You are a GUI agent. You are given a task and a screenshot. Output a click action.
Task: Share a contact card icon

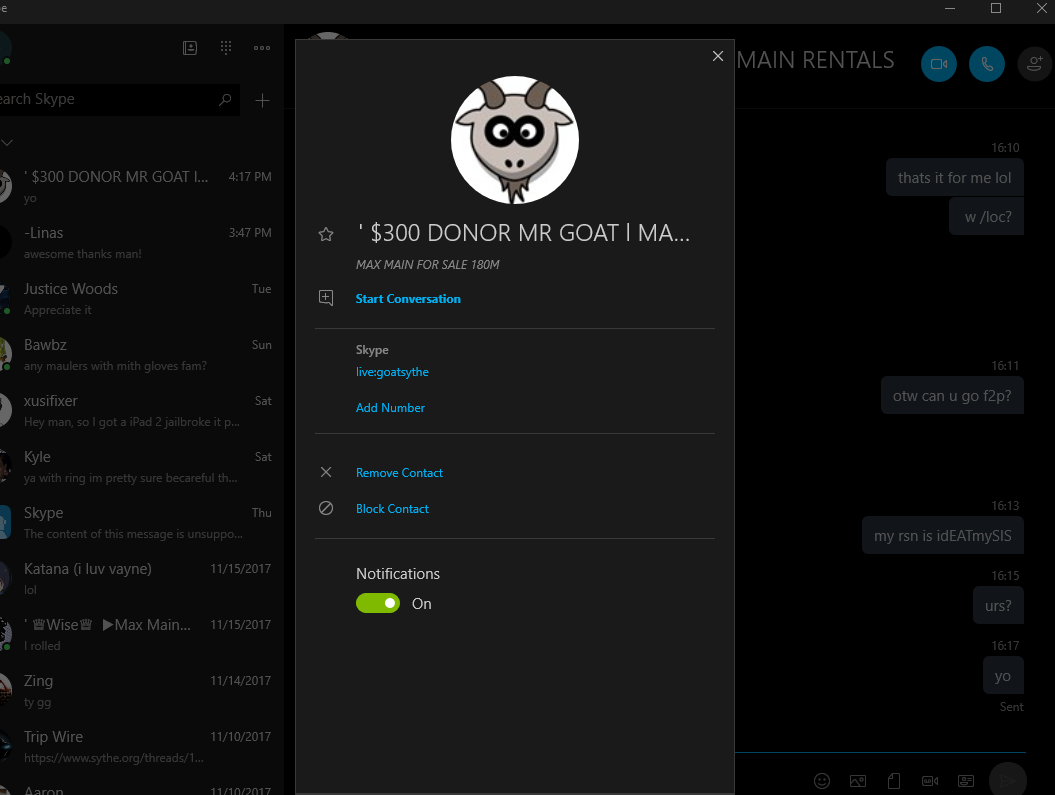[966, 781]
